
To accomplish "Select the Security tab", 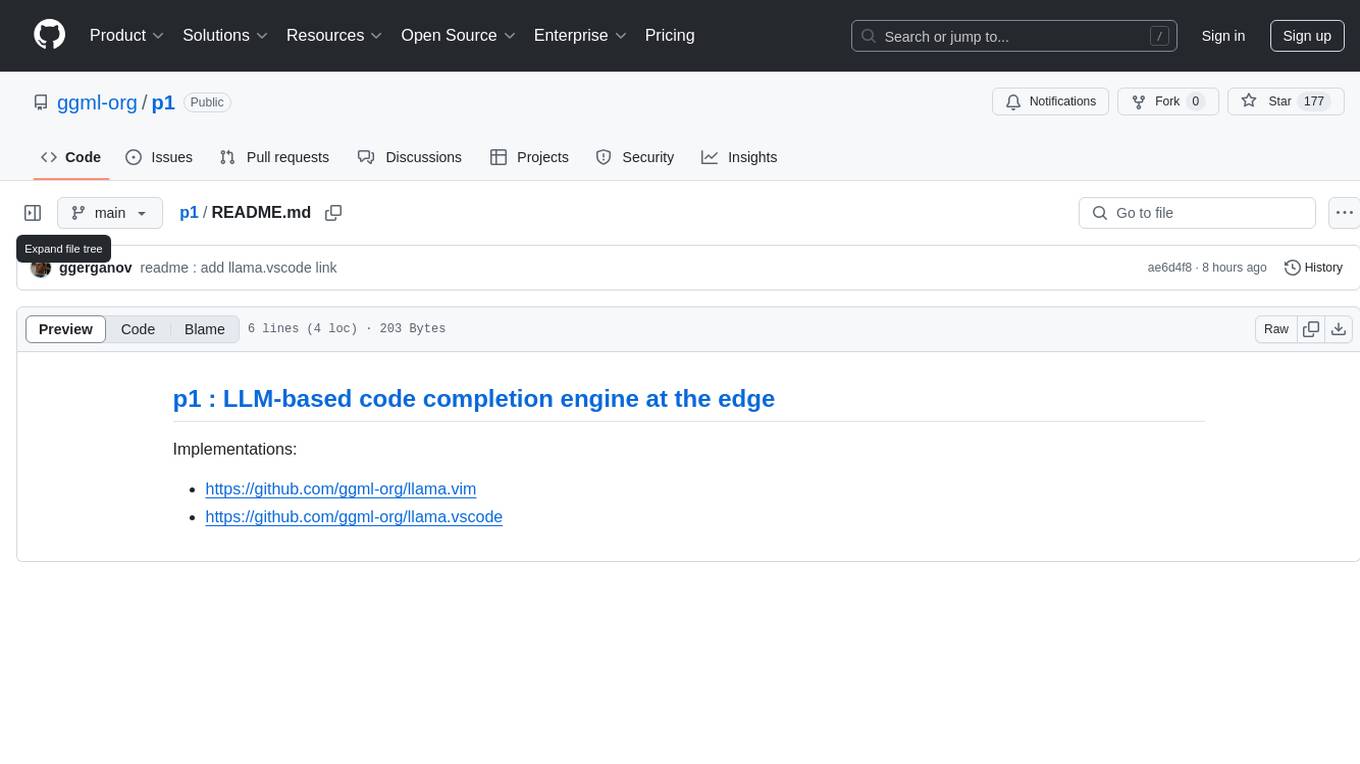I will 635,157.
